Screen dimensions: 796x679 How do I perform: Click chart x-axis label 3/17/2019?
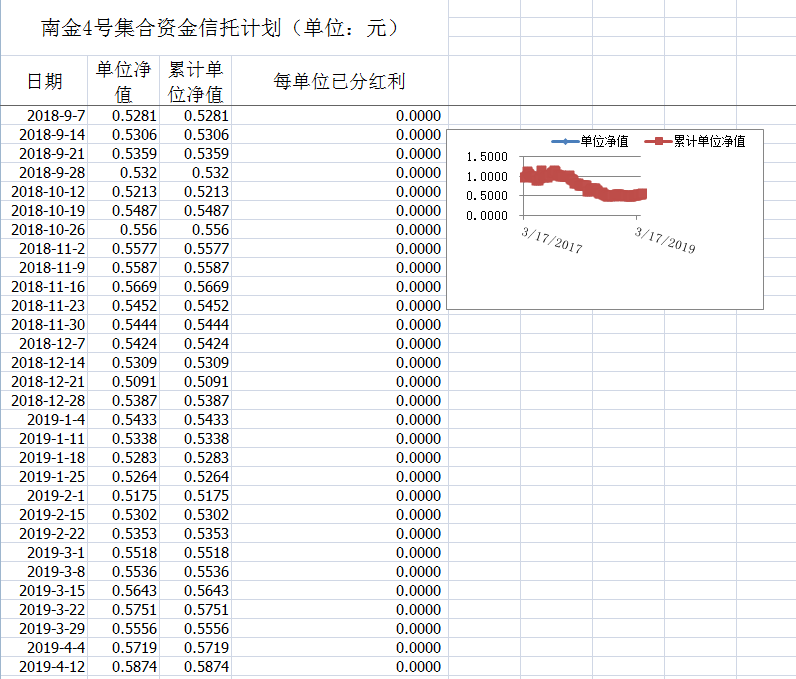point(665,240)
